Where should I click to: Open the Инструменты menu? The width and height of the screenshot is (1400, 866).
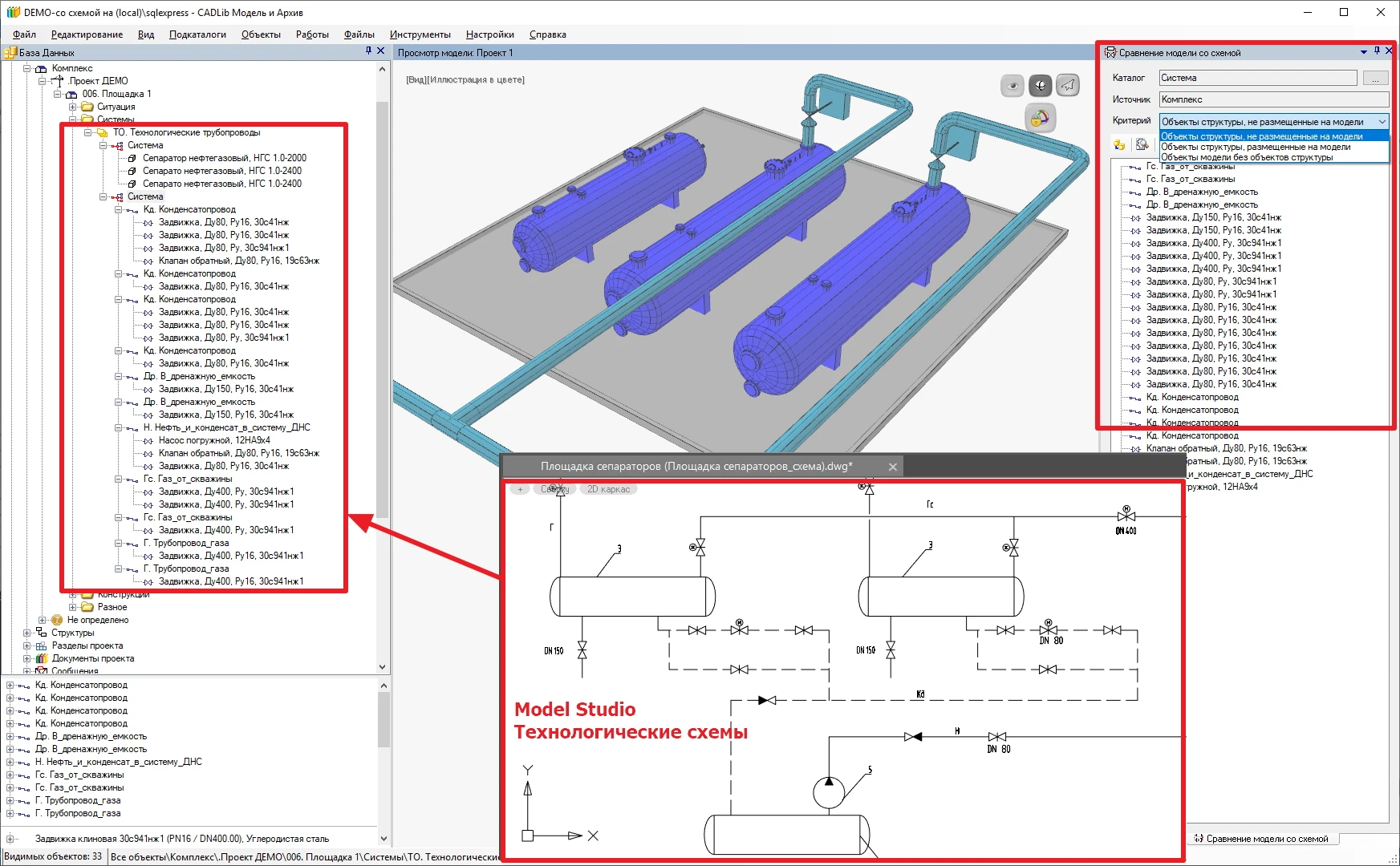point(420,34)
